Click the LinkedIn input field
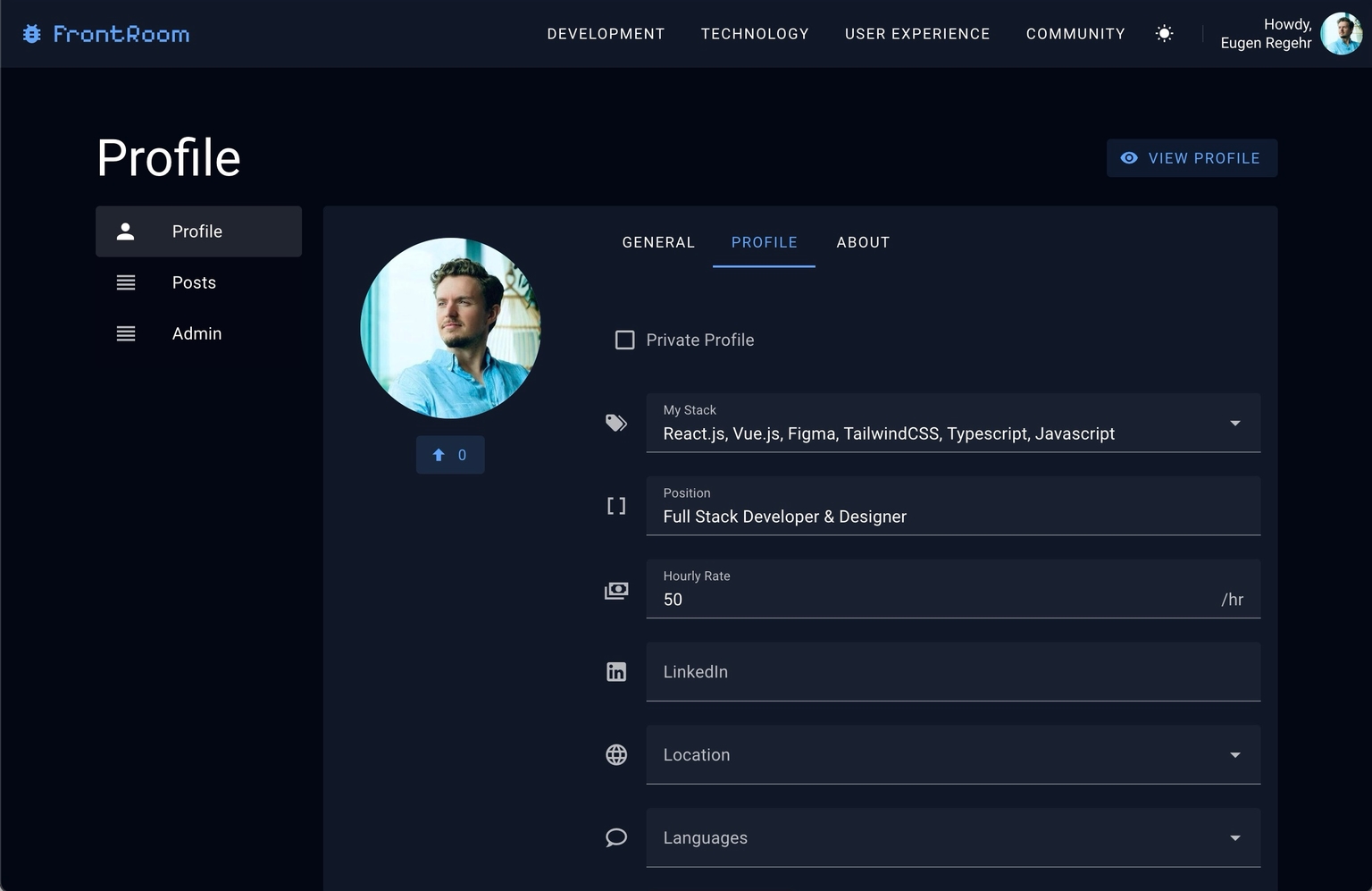 tap(953, 672)
